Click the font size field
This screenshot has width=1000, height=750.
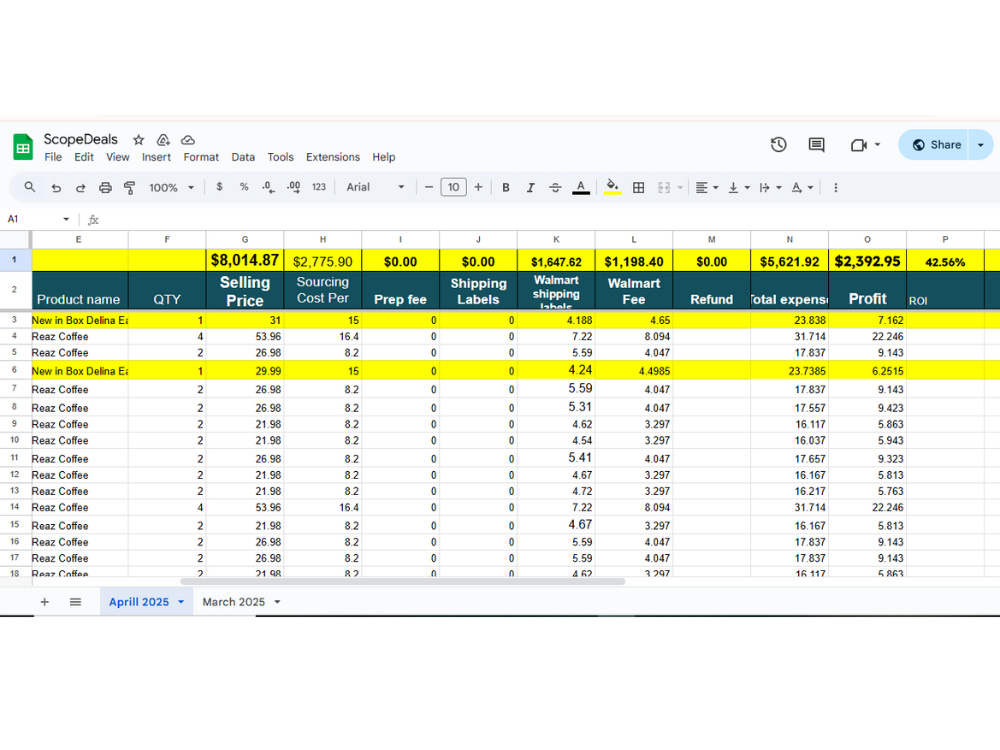(x=453, y=187)
